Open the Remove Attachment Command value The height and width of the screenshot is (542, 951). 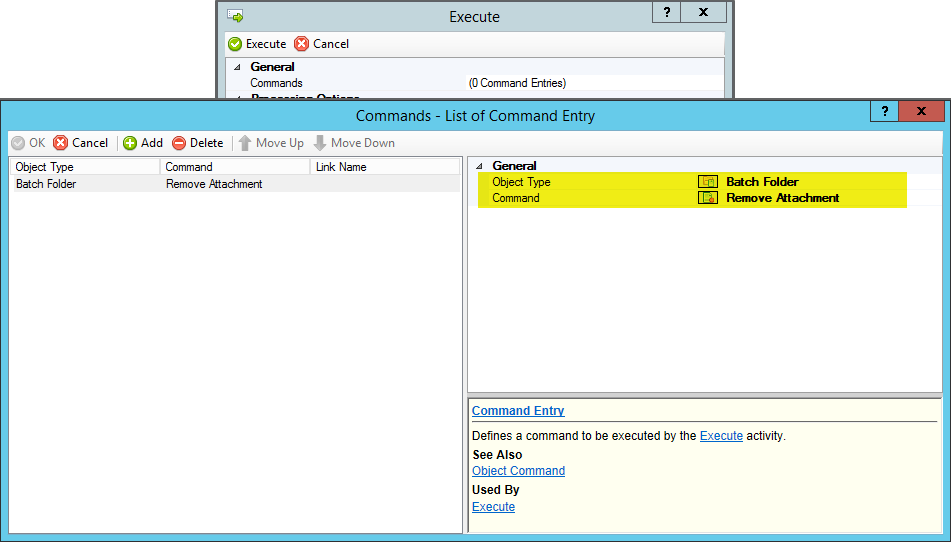pyautogui.click(x=782, y=198)
